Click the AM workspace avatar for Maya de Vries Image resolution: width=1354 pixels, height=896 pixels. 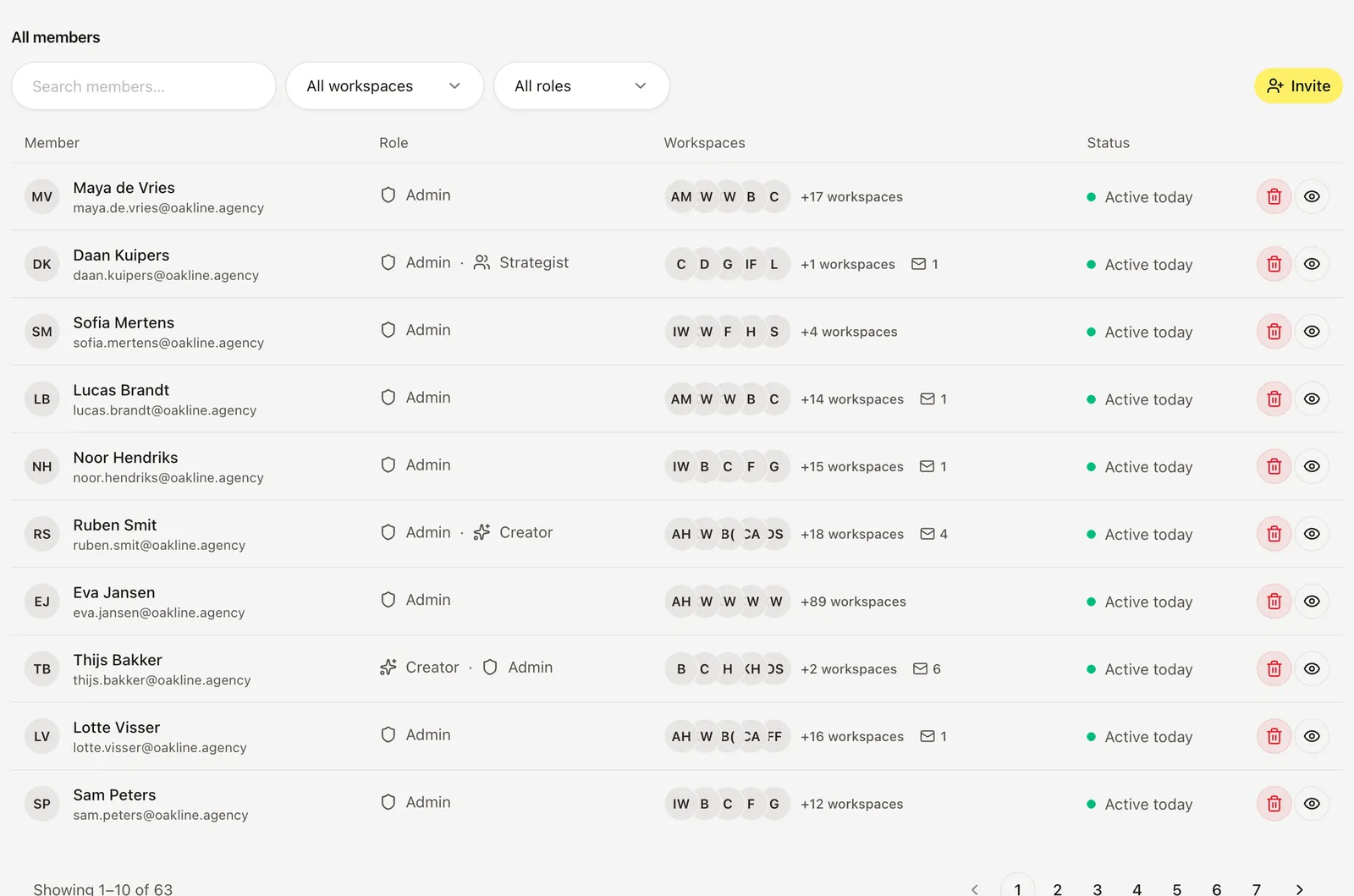[681, 196]
